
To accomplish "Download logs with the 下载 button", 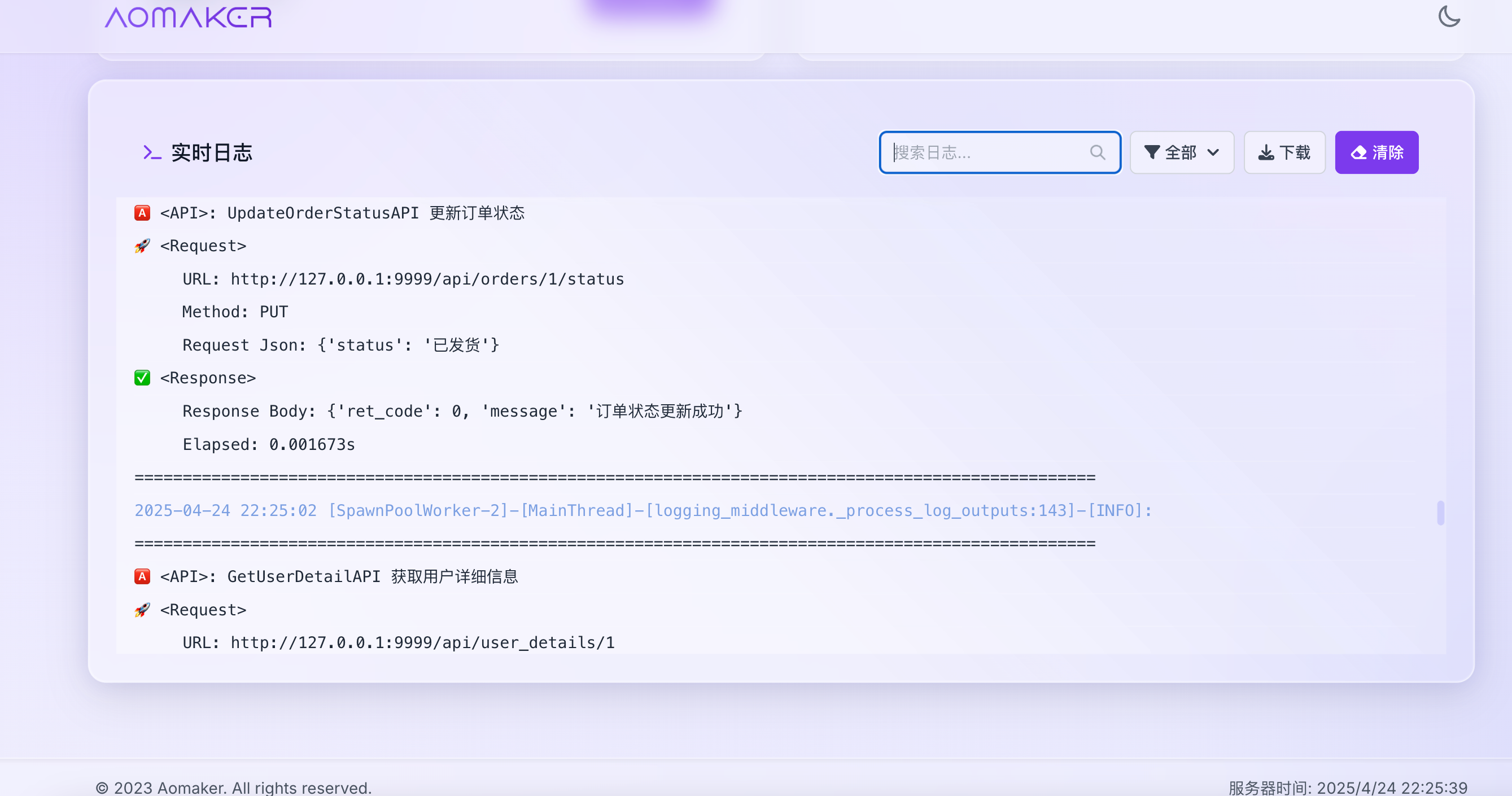I will coord(1284,152).
